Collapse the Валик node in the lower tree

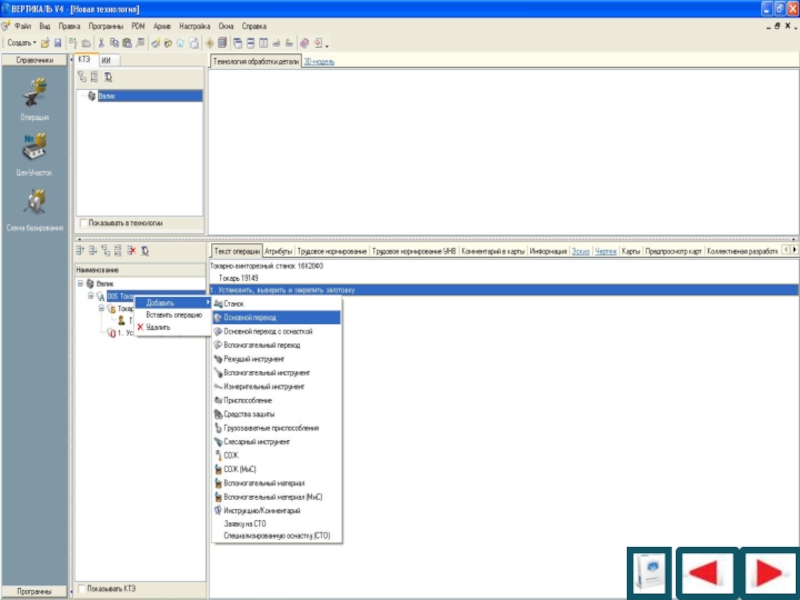tap(80, 285)
